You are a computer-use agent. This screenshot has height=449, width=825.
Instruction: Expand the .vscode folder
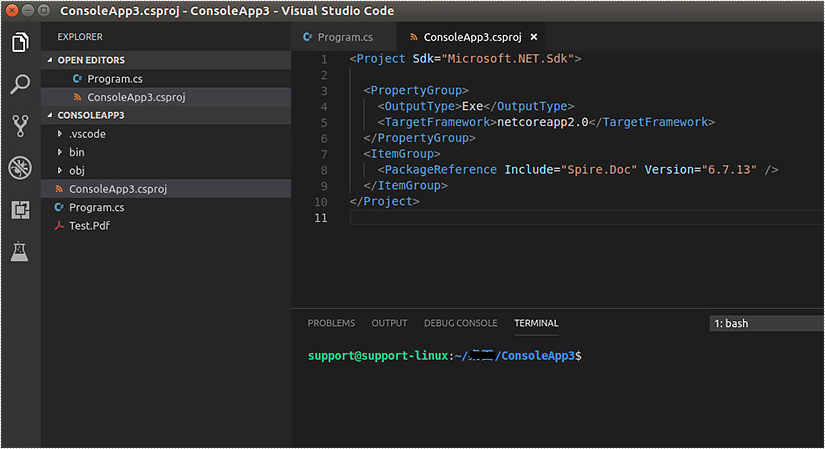coord(59,134)
